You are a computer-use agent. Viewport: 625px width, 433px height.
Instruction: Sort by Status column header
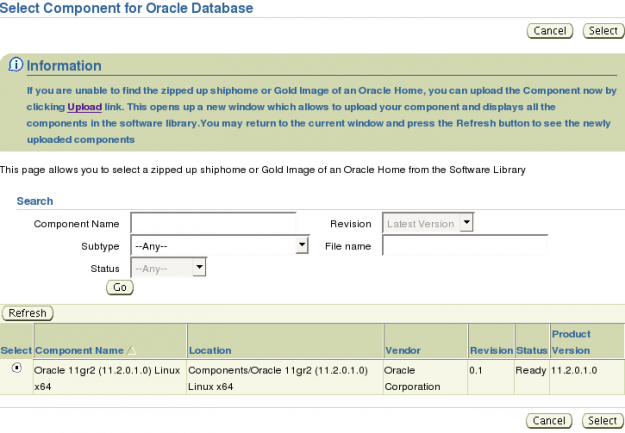click(532, 350)
